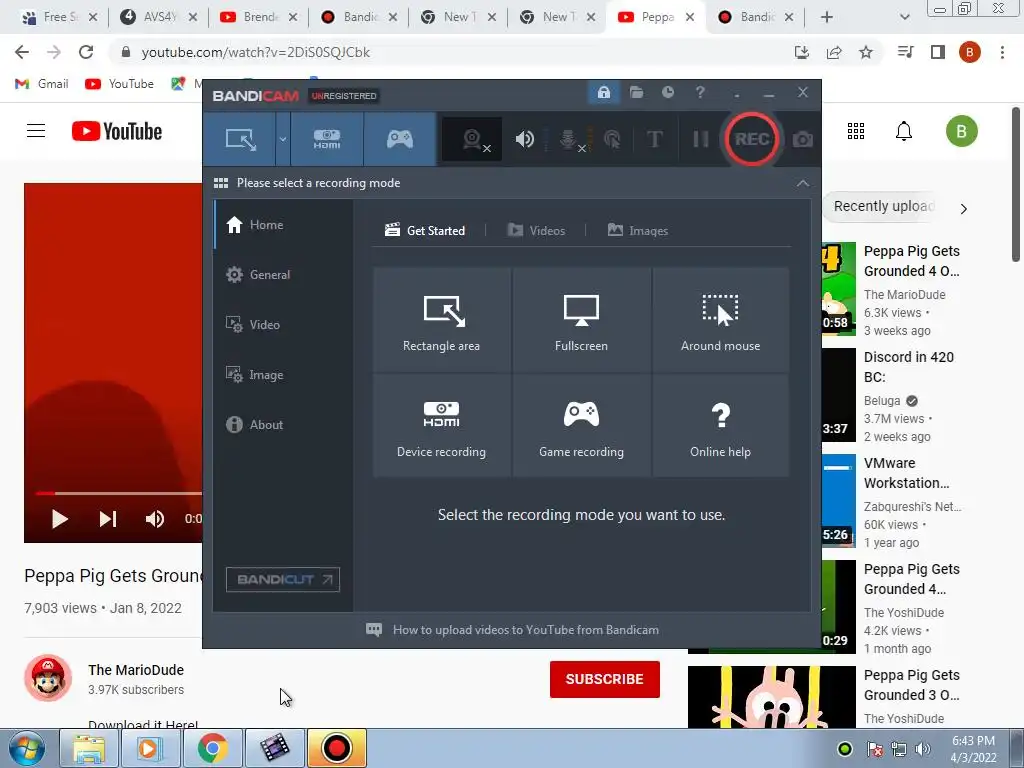Open Peppa Pig Gets Grounded 4 by MarioDude

(912, 261)
